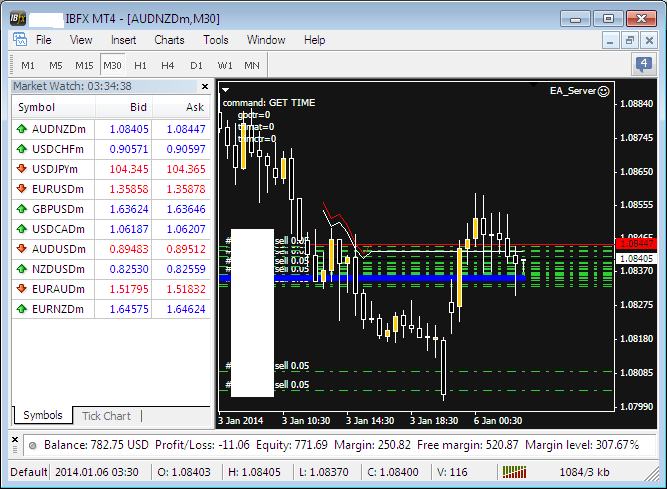The width and height of the screenshot is (667, 489).
Task: Select AUDUSDm down-arrow icon in Market Watch
Action: [x=22, y=249]
